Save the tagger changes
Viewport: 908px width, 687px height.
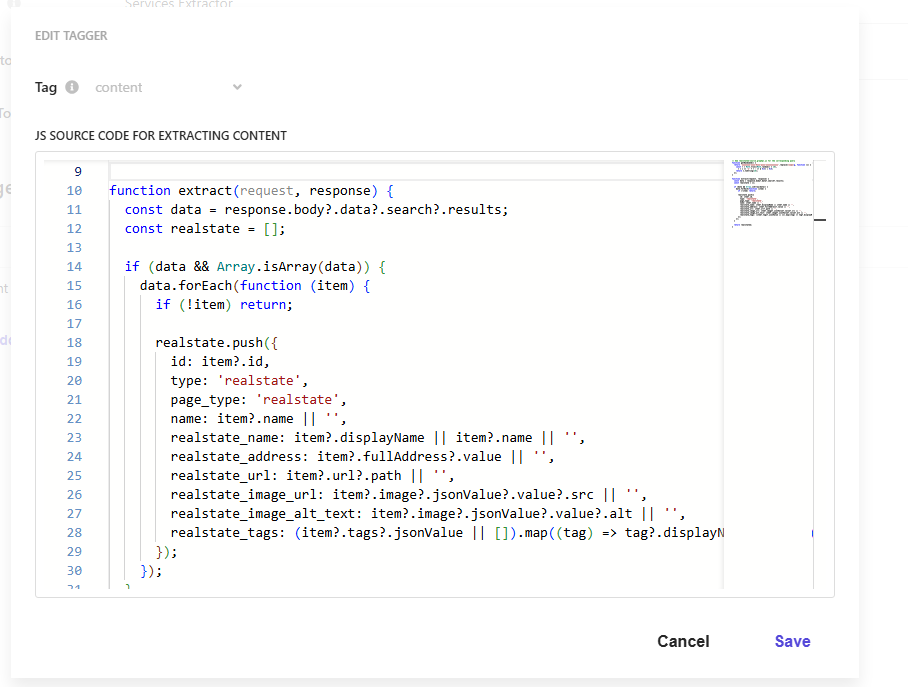[792, 641]
